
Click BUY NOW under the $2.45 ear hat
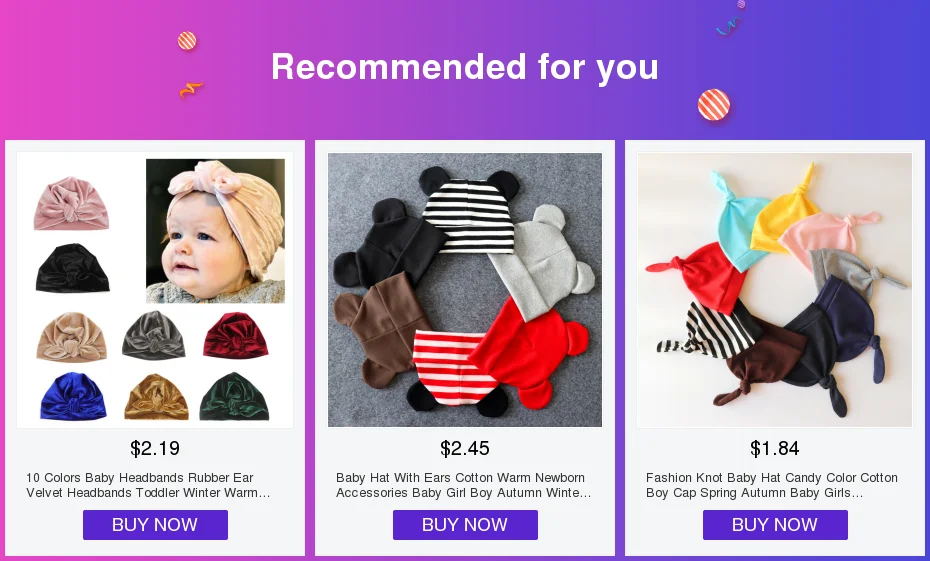[x=465, y=525]
